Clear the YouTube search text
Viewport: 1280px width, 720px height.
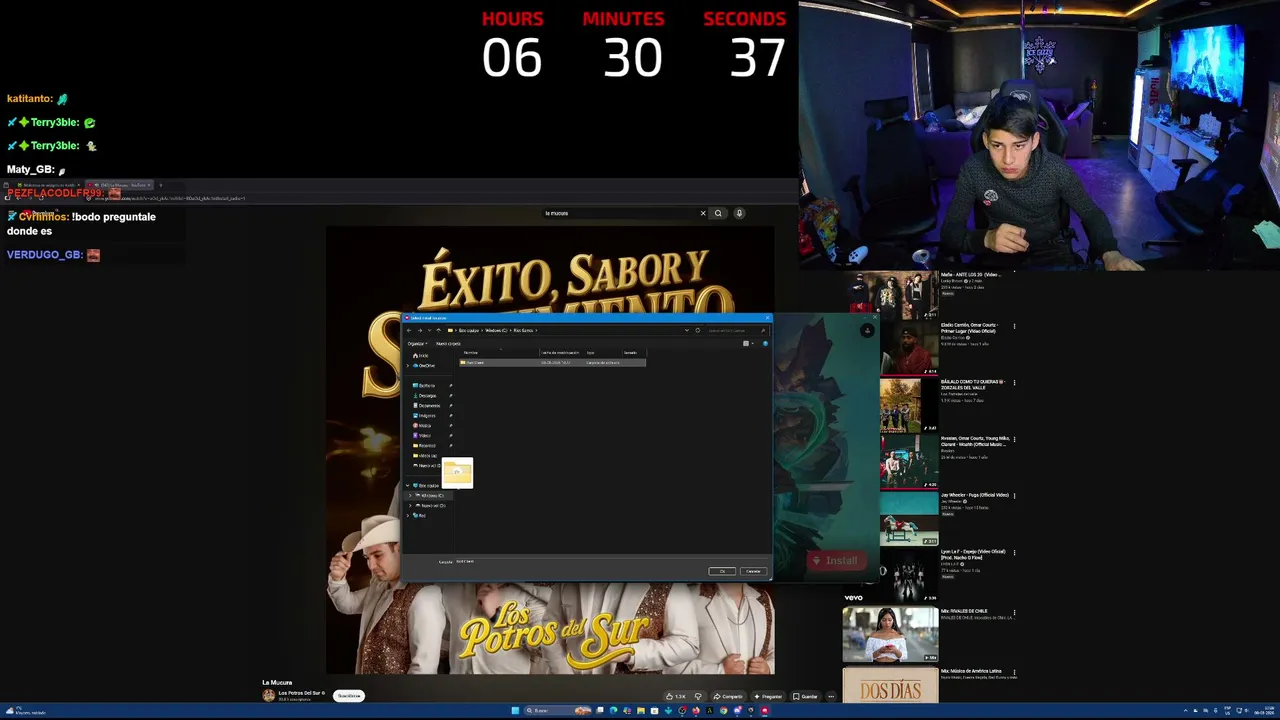point(703,213)
